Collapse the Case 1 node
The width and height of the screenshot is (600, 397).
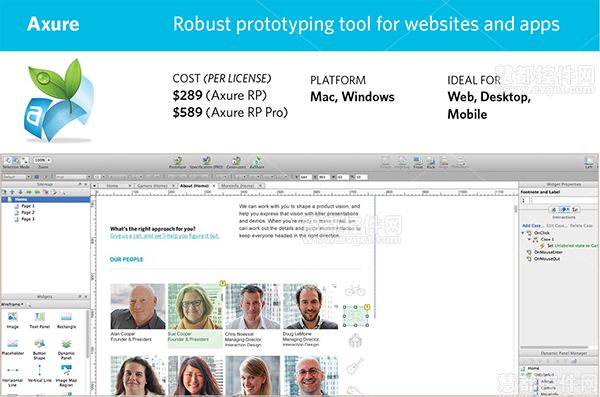(529, 239)
